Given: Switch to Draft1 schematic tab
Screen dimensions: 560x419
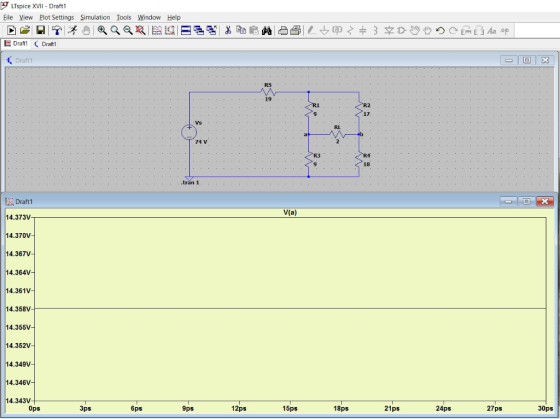Looking at the screenshot, I should tap(45, 44).
